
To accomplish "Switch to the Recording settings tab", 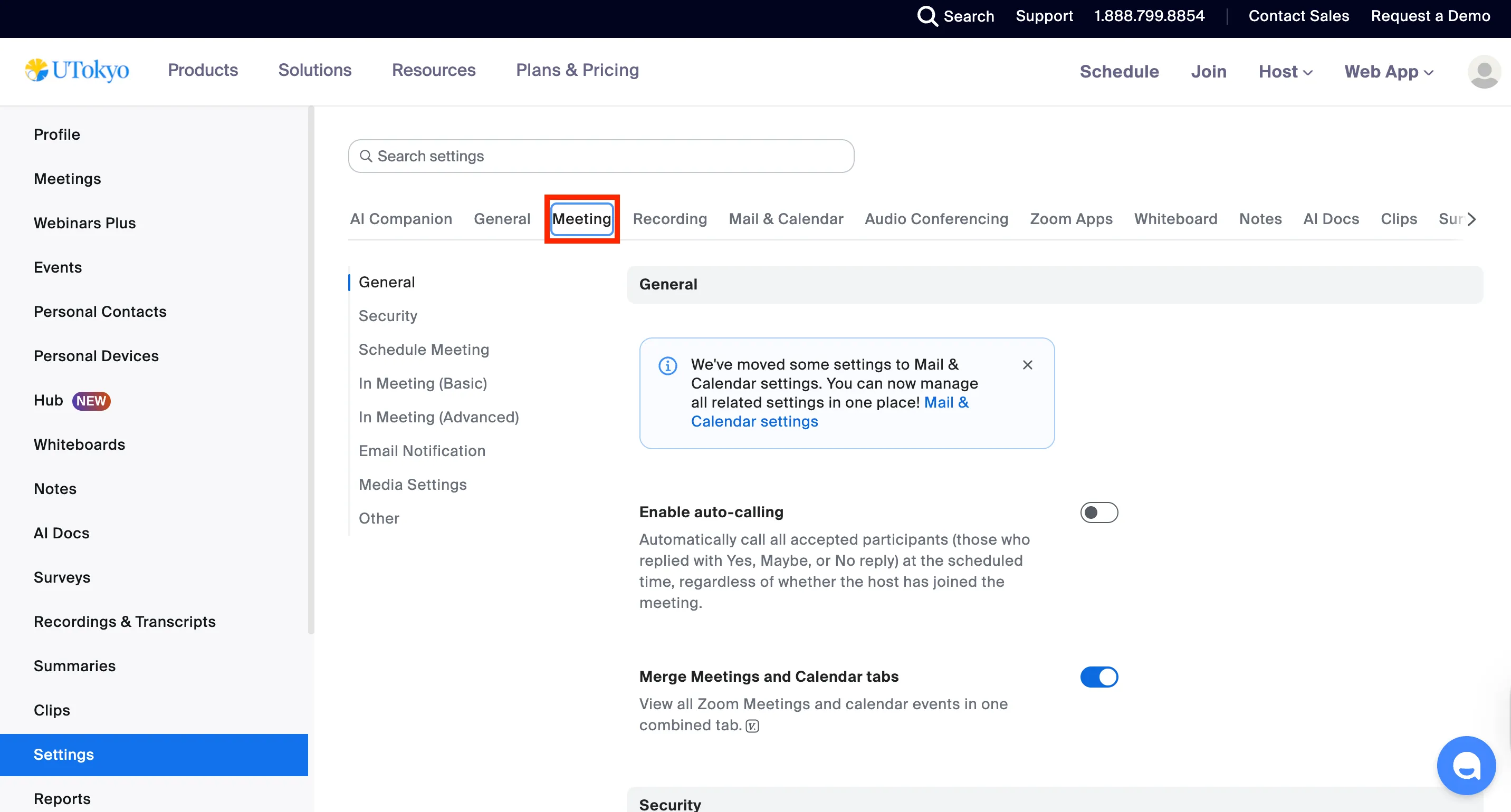I will pos(670,219).
